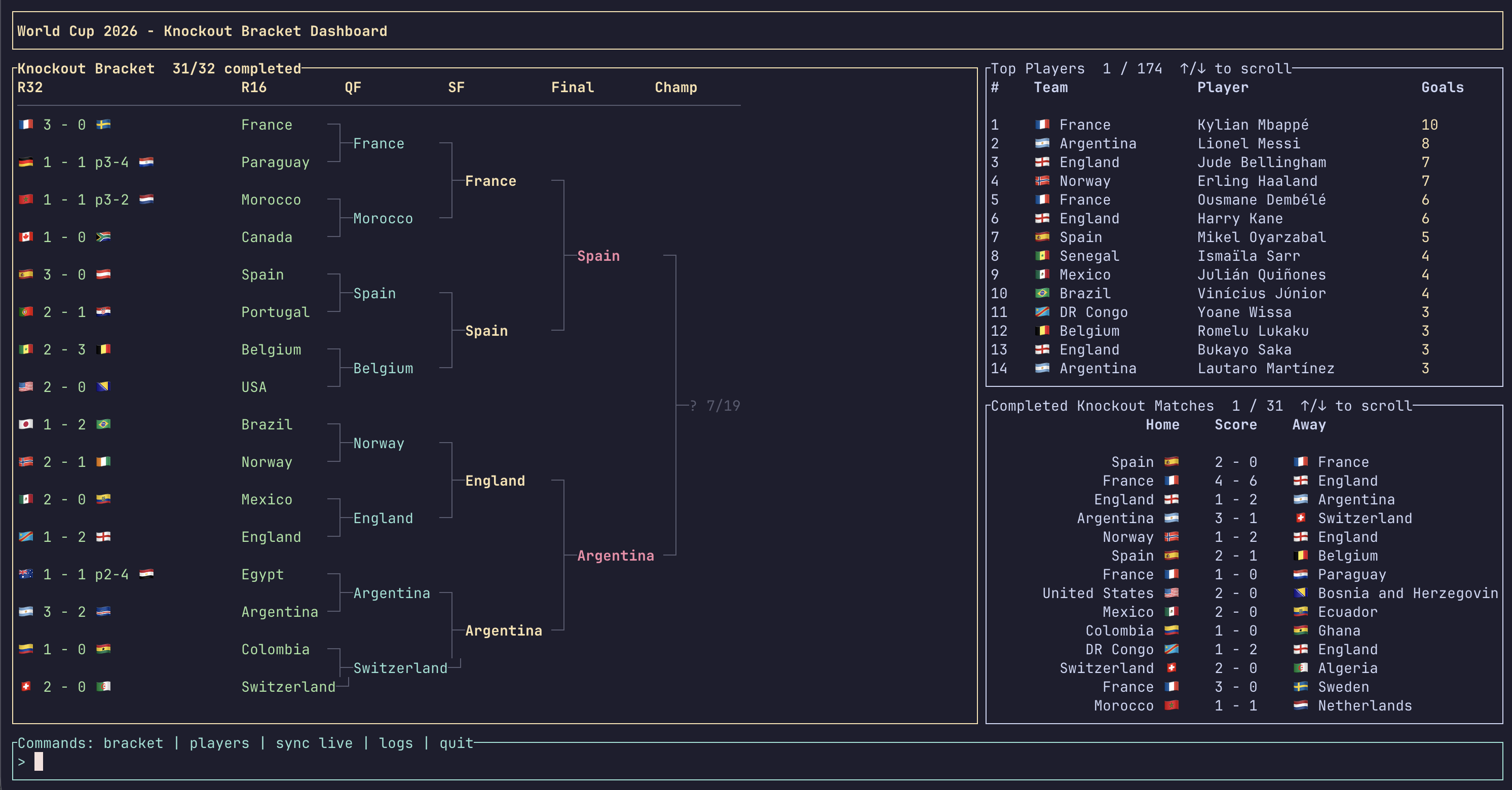
Task: Click the Final bracket column header
Action: 572,88
